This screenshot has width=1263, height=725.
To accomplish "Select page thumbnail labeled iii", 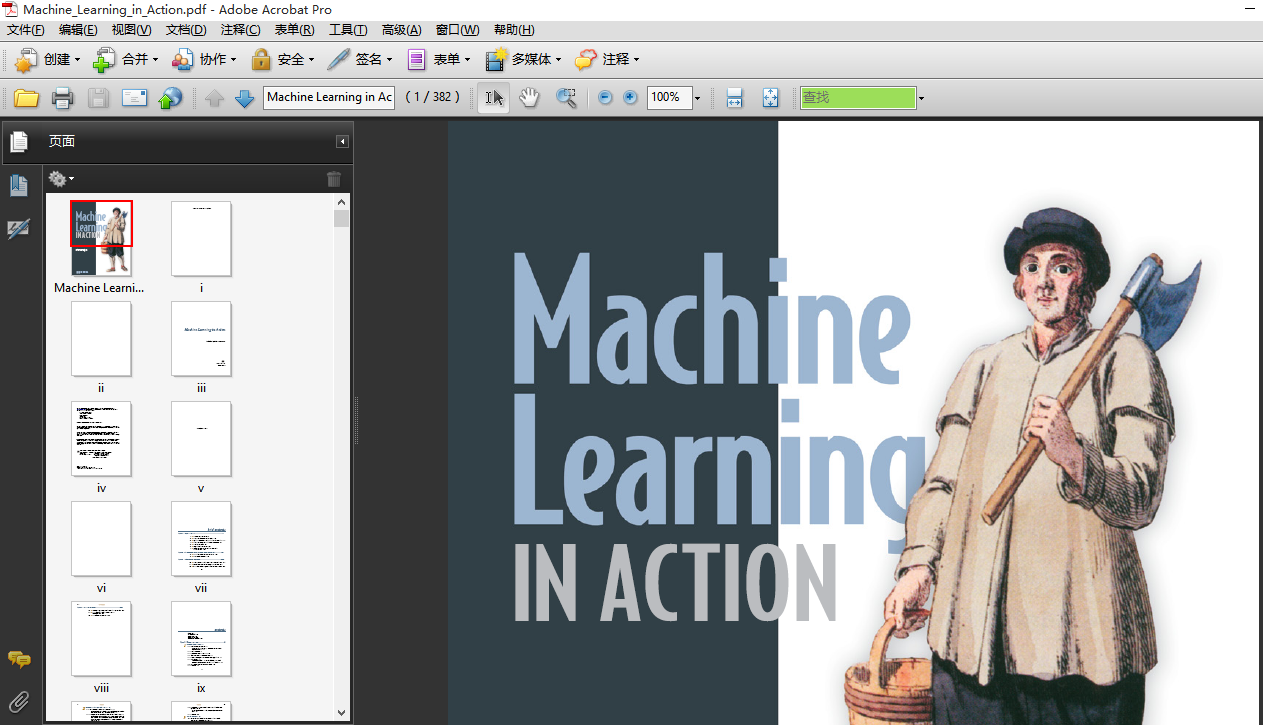I will point(201,338).
